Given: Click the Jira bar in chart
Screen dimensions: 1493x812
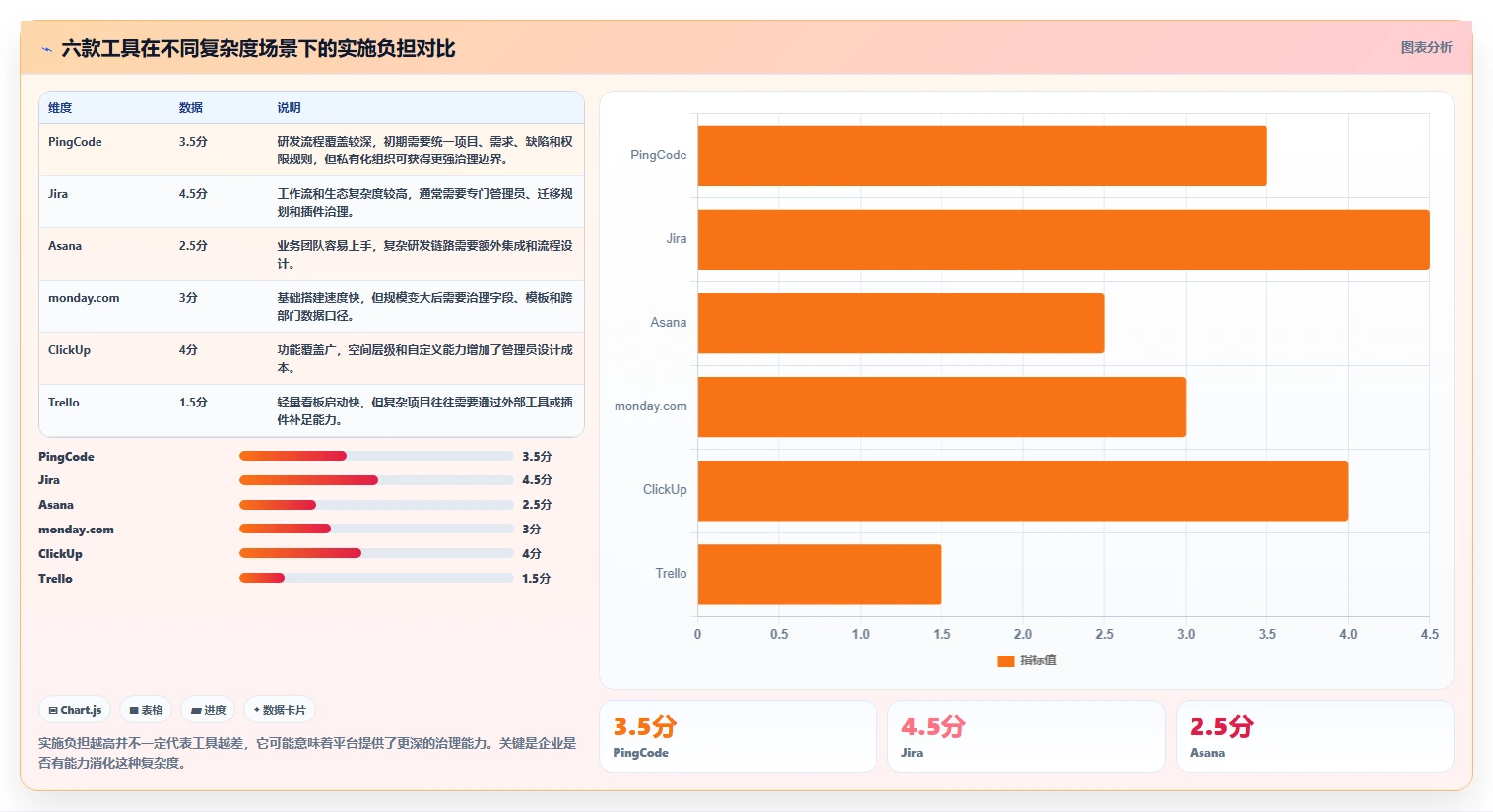Looking at the screenshot, I should pos(1064,239).
